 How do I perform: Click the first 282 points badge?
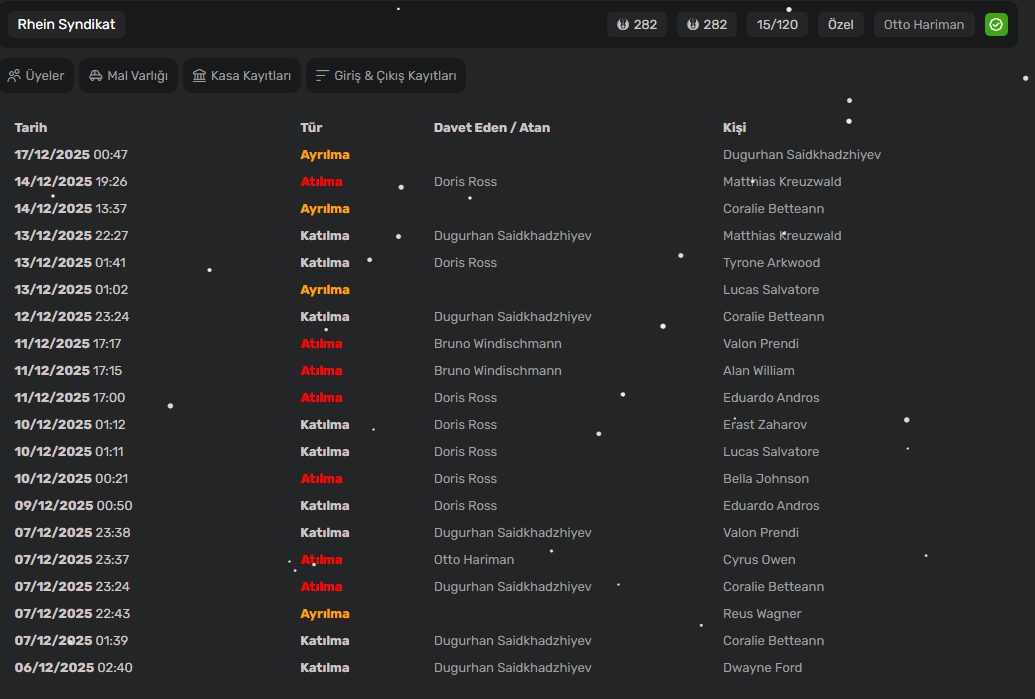(637, 24)
